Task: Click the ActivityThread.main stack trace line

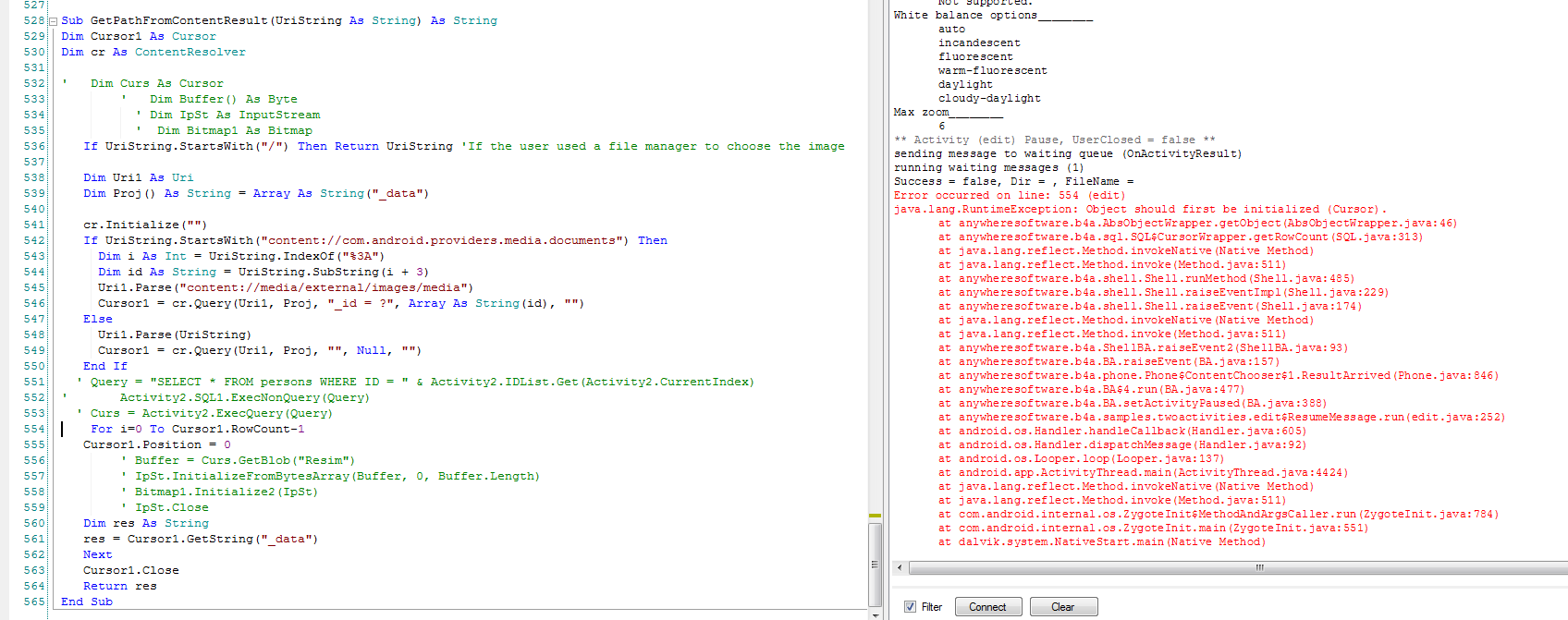Action: click(1143, 473)
